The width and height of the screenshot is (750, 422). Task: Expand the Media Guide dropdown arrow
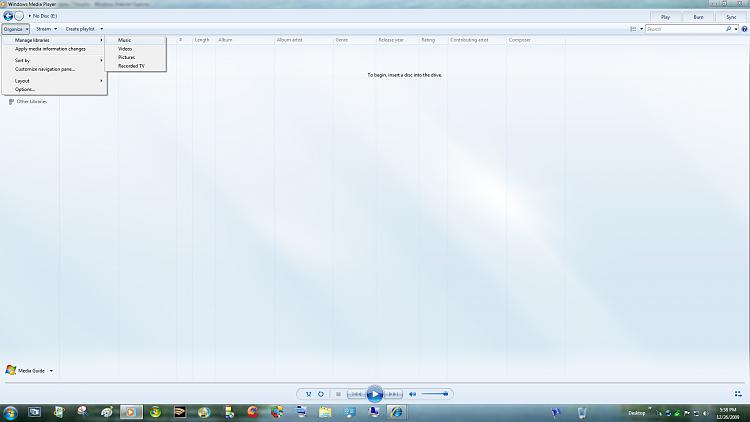tap(51, 371)
